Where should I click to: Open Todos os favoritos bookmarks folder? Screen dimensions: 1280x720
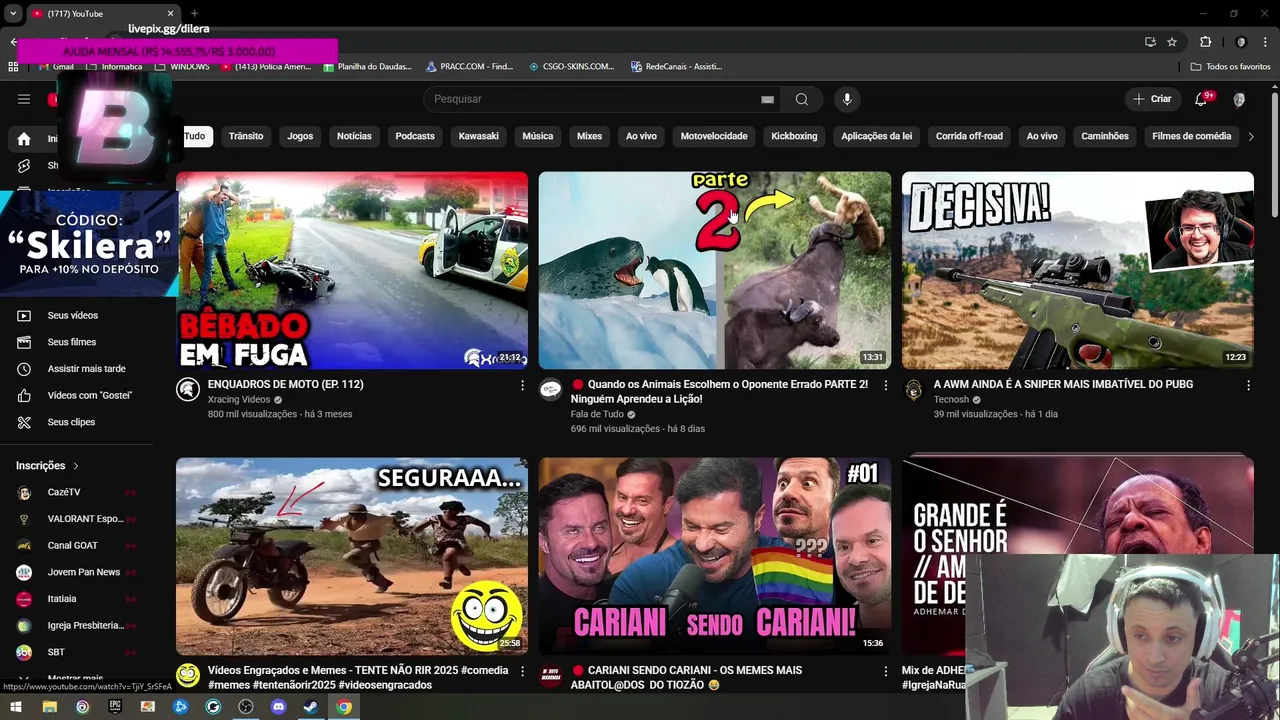[1230, 66]
